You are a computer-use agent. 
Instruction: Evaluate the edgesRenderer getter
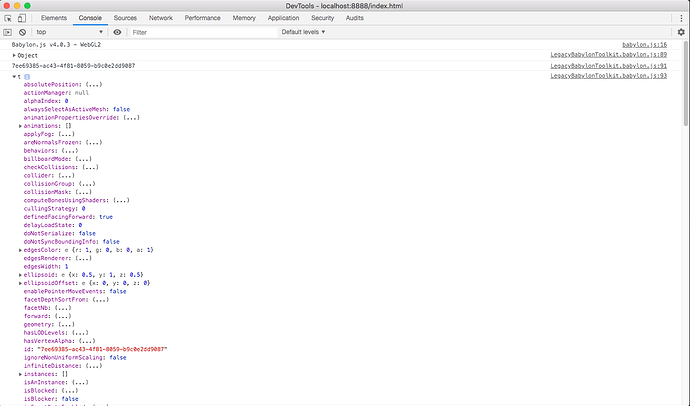click(x=83, y=259)
